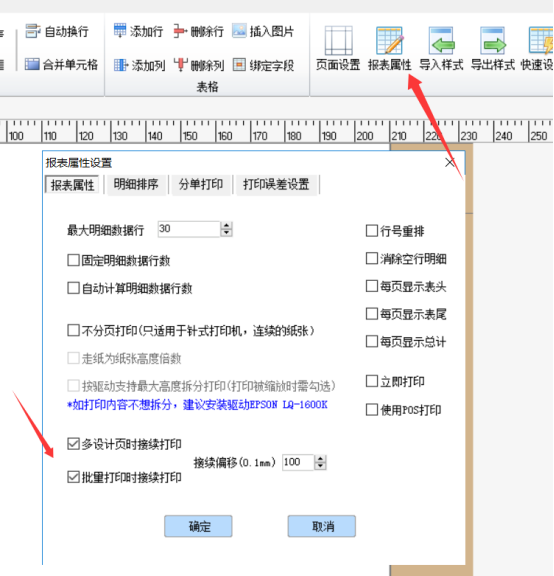The width and height of the screenshot is (554, 576).
Task: Check the 每页显示表头 option
Action: [372, 286]
